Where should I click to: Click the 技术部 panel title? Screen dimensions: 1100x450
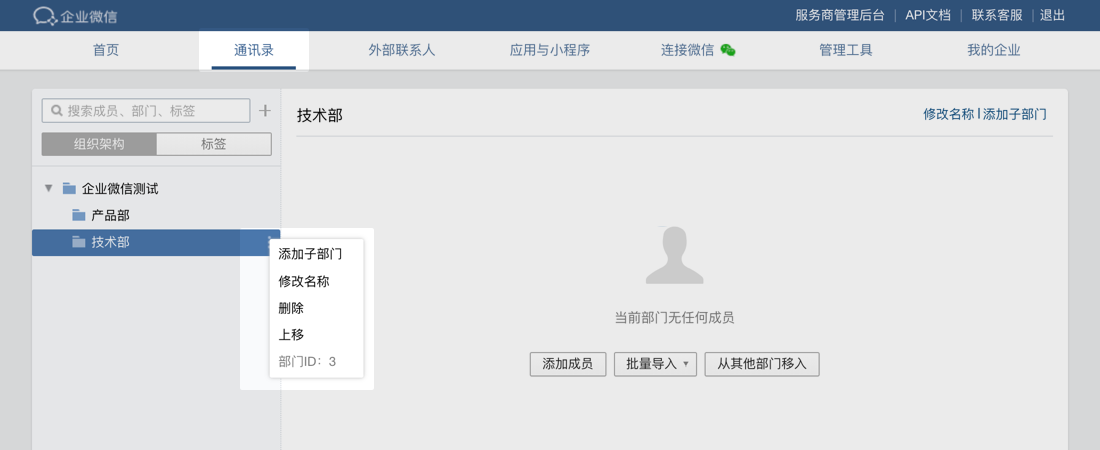(320, 116)
